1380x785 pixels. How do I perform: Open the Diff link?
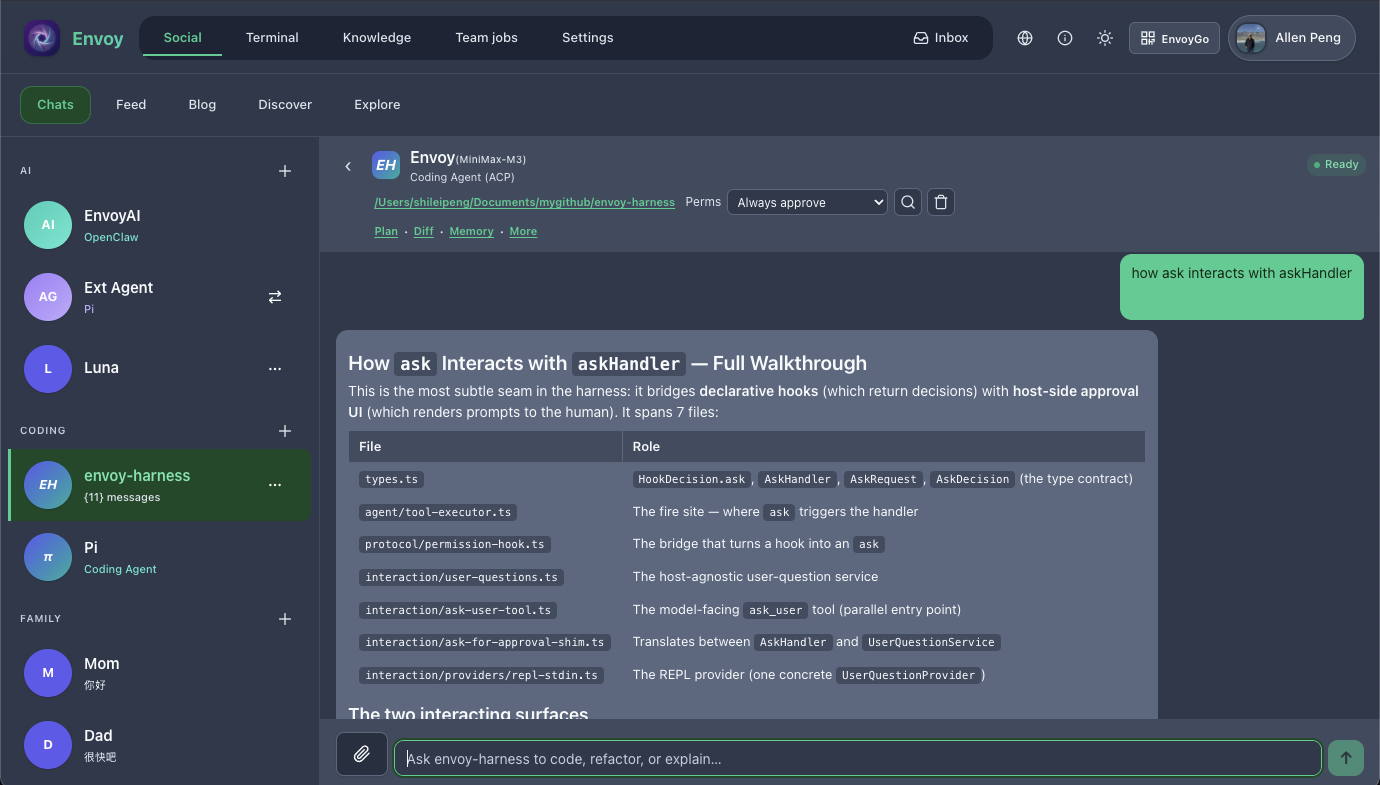[424, 231]
